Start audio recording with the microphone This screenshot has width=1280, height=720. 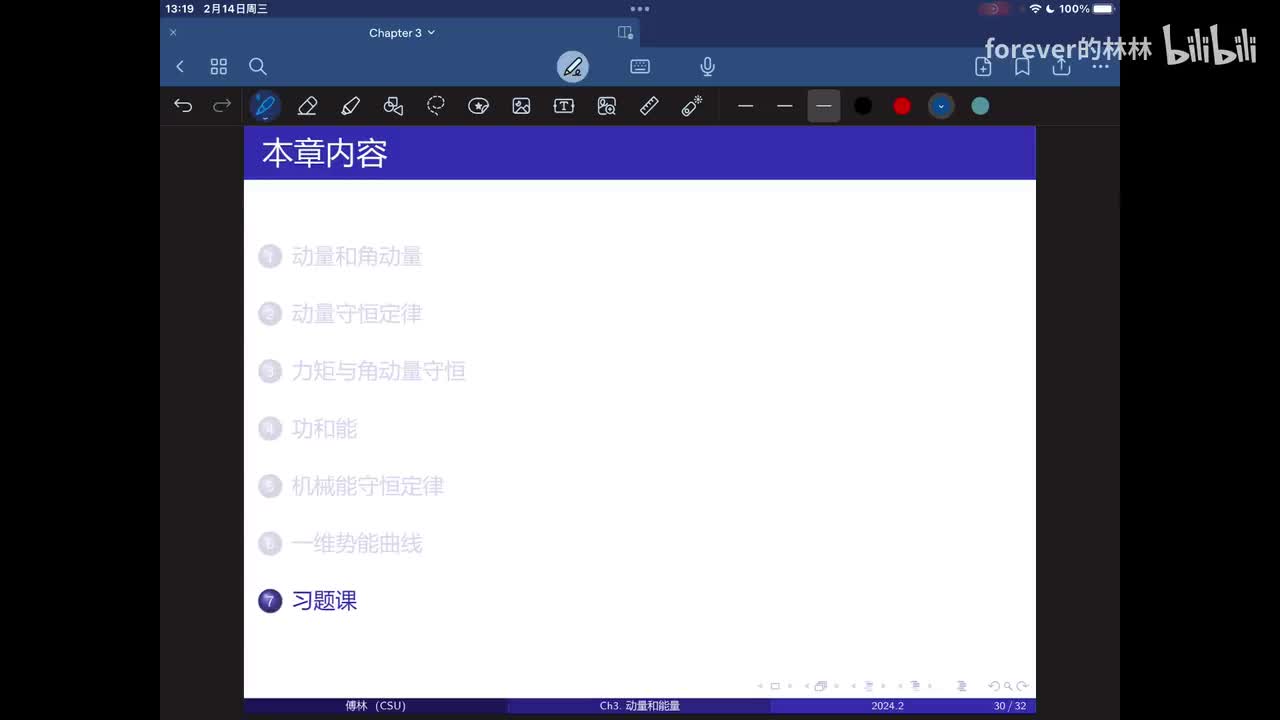click(707, 67)
